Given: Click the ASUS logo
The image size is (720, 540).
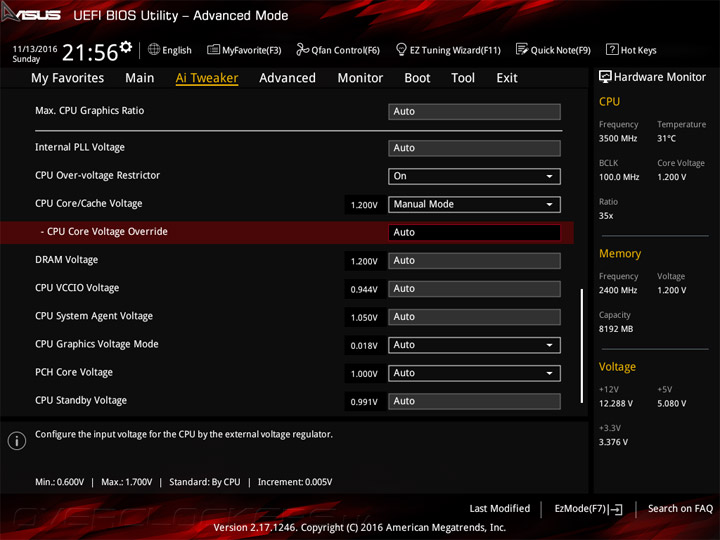Looking at the screenshot, I should click(x=31, y=14).
